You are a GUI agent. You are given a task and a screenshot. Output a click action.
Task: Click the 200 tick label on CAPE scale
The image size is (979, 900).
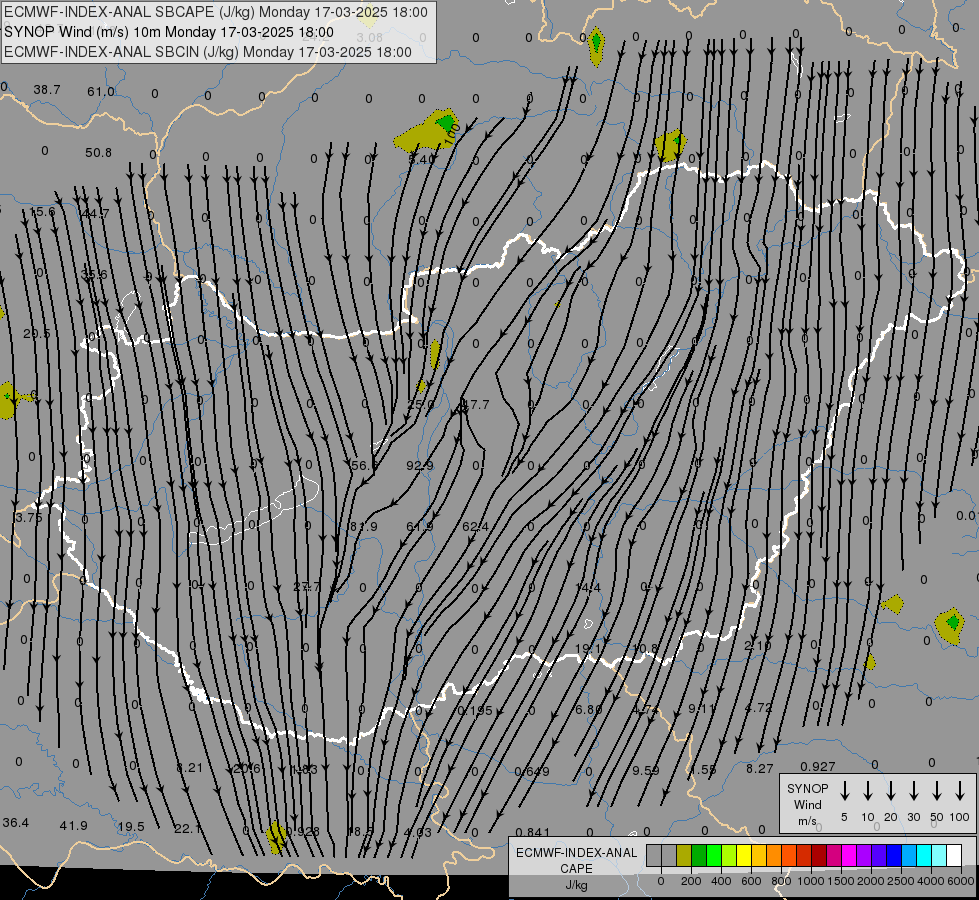coord(691,881)
